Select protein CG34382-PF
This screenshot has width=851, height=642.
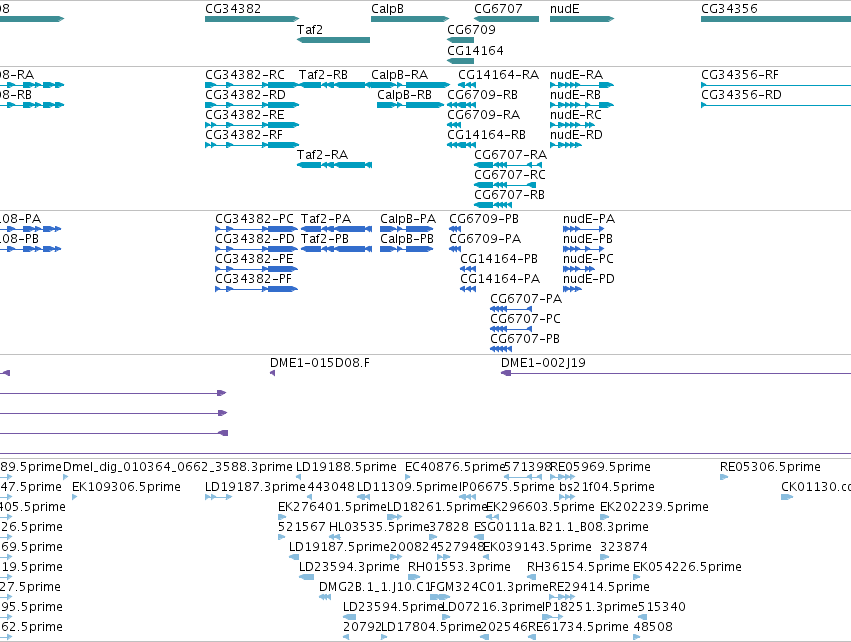[x=253, y=279]
